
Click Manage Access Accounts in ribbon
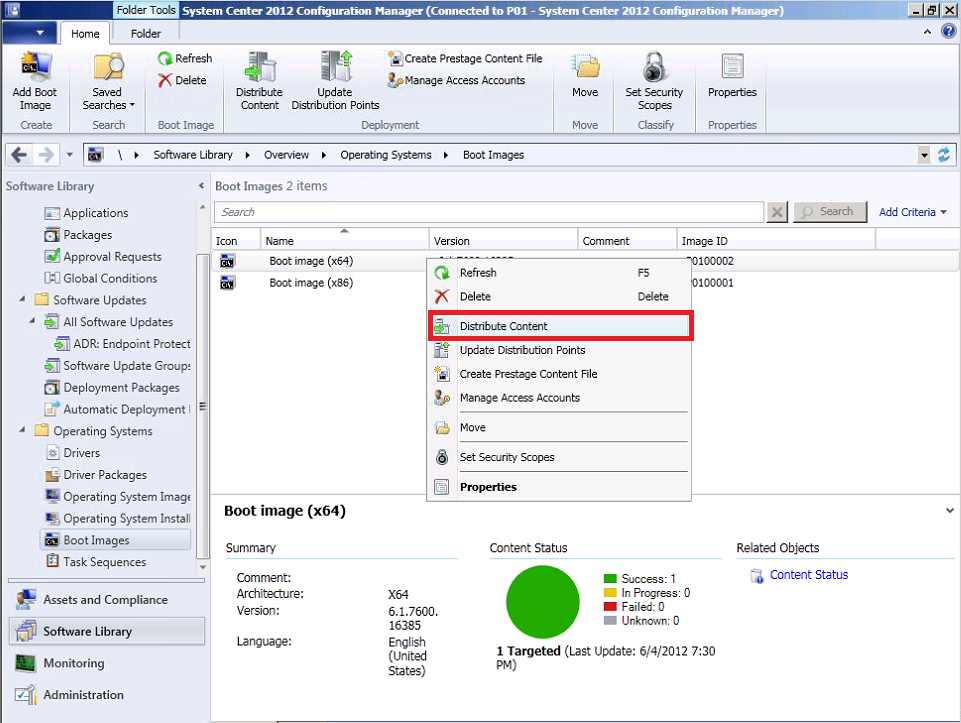click(457, 80)
